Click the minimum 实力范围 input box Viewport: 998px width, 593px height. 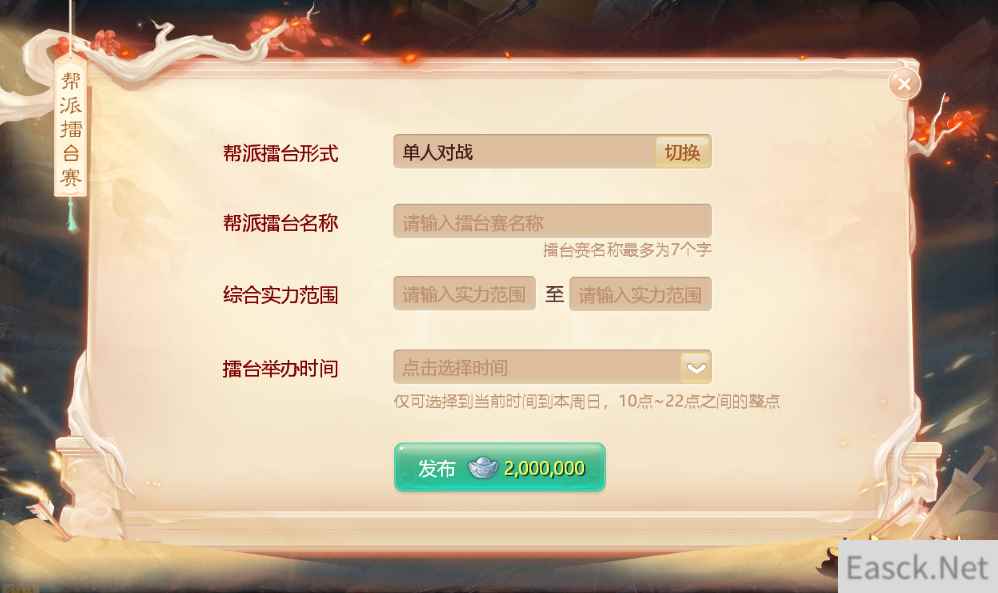pyautogui.click(x=465, y=294)
